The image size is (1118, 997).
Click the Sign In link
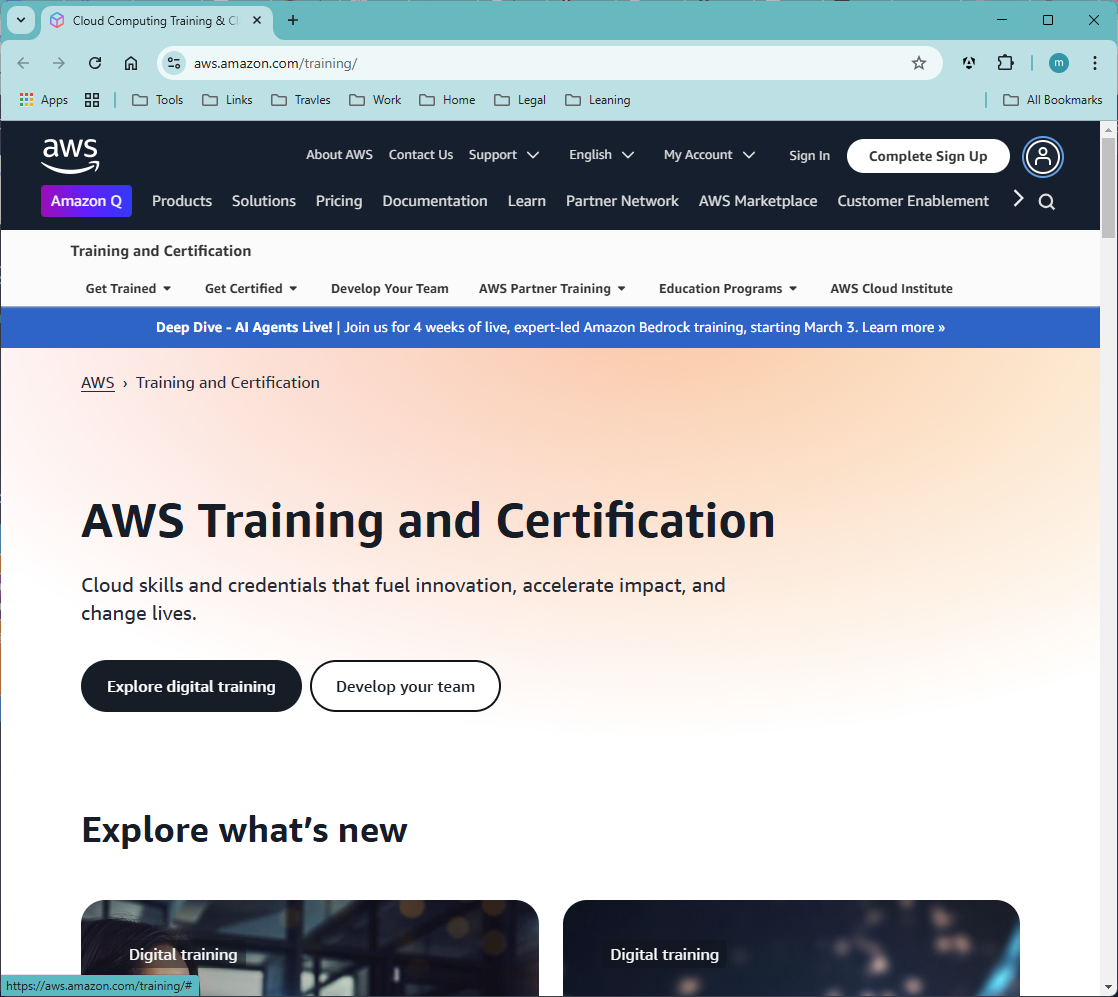coord(809,155)
